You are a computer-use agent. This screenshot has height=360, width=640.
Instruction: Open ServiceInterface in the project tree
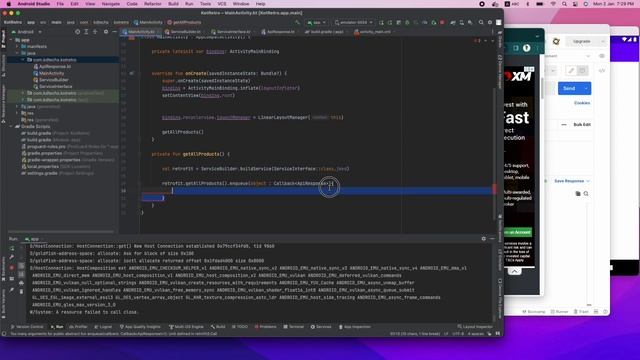56,87
